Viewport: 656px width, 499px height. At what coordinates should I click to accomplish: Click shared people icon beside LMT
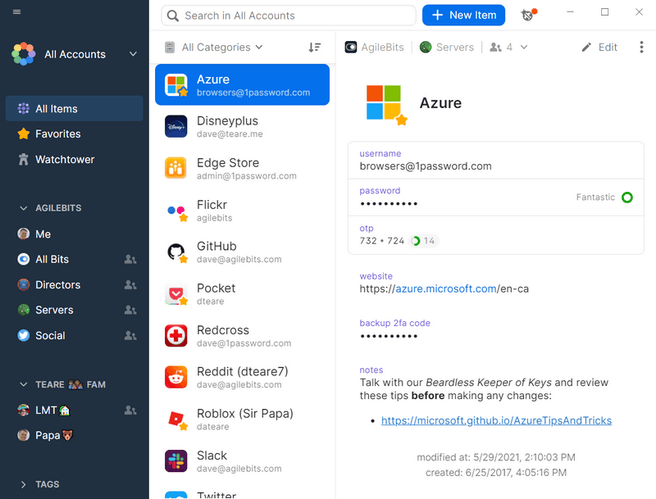point(130,410)
